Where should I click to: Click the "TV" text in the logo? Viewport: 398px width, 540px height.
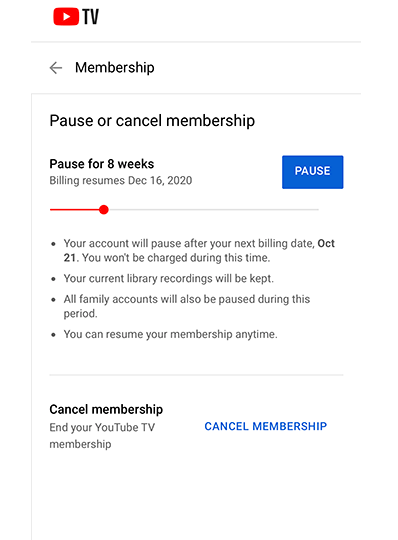point(90,17)
